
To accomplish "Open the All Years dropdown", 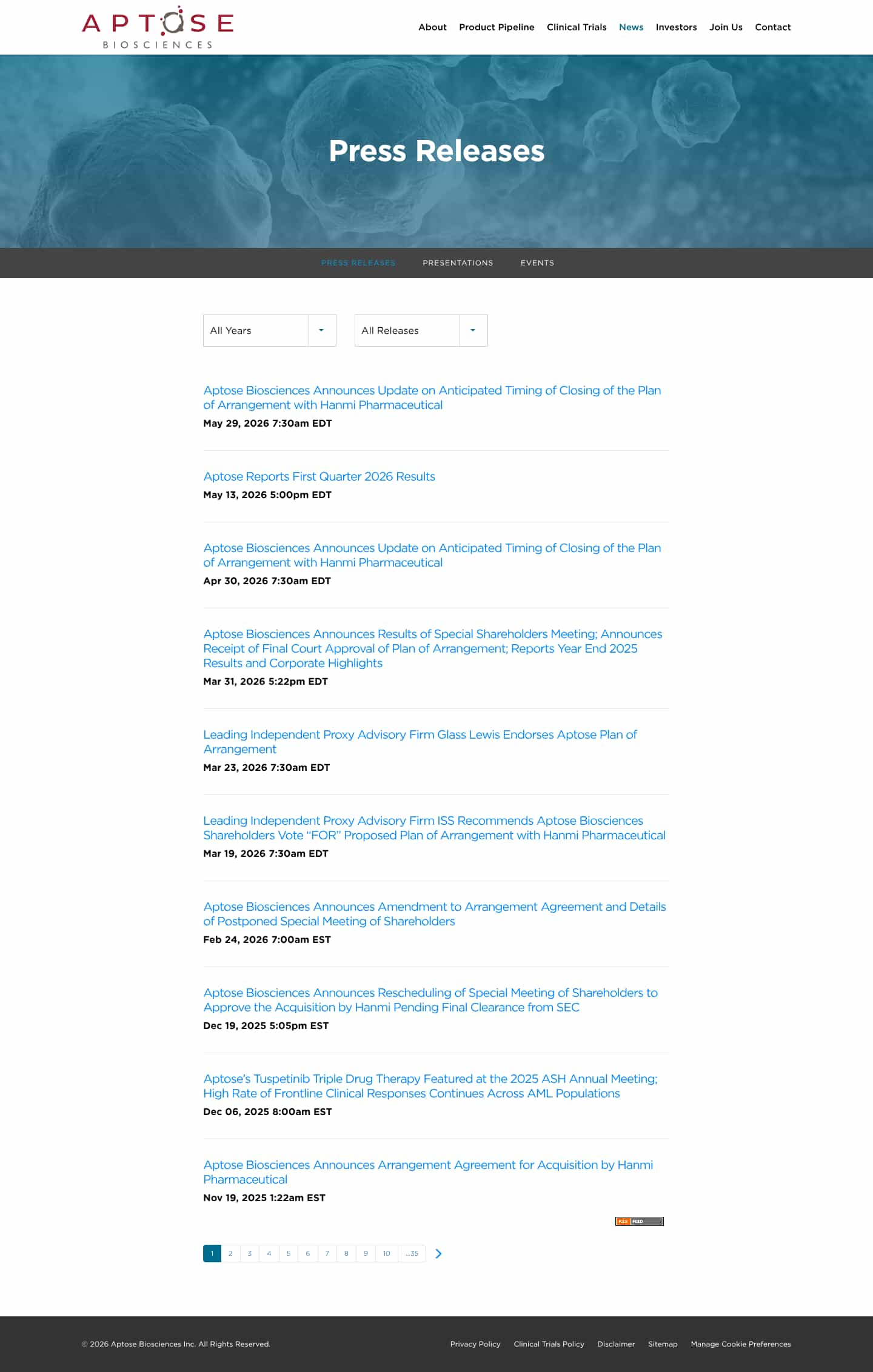I will tap(270, 330).
